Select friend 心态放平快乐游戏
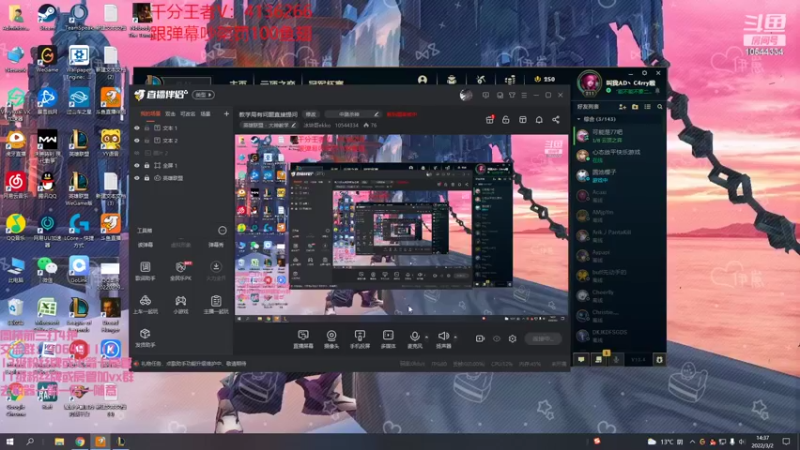The image size is (800, 450). point(619,156)
